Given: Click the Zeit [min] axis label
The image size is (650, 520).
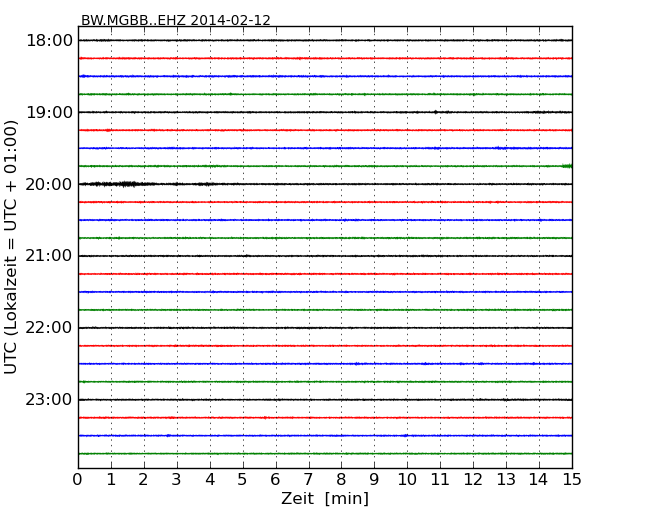Looking at the screenshot, I should coord(325,498).
